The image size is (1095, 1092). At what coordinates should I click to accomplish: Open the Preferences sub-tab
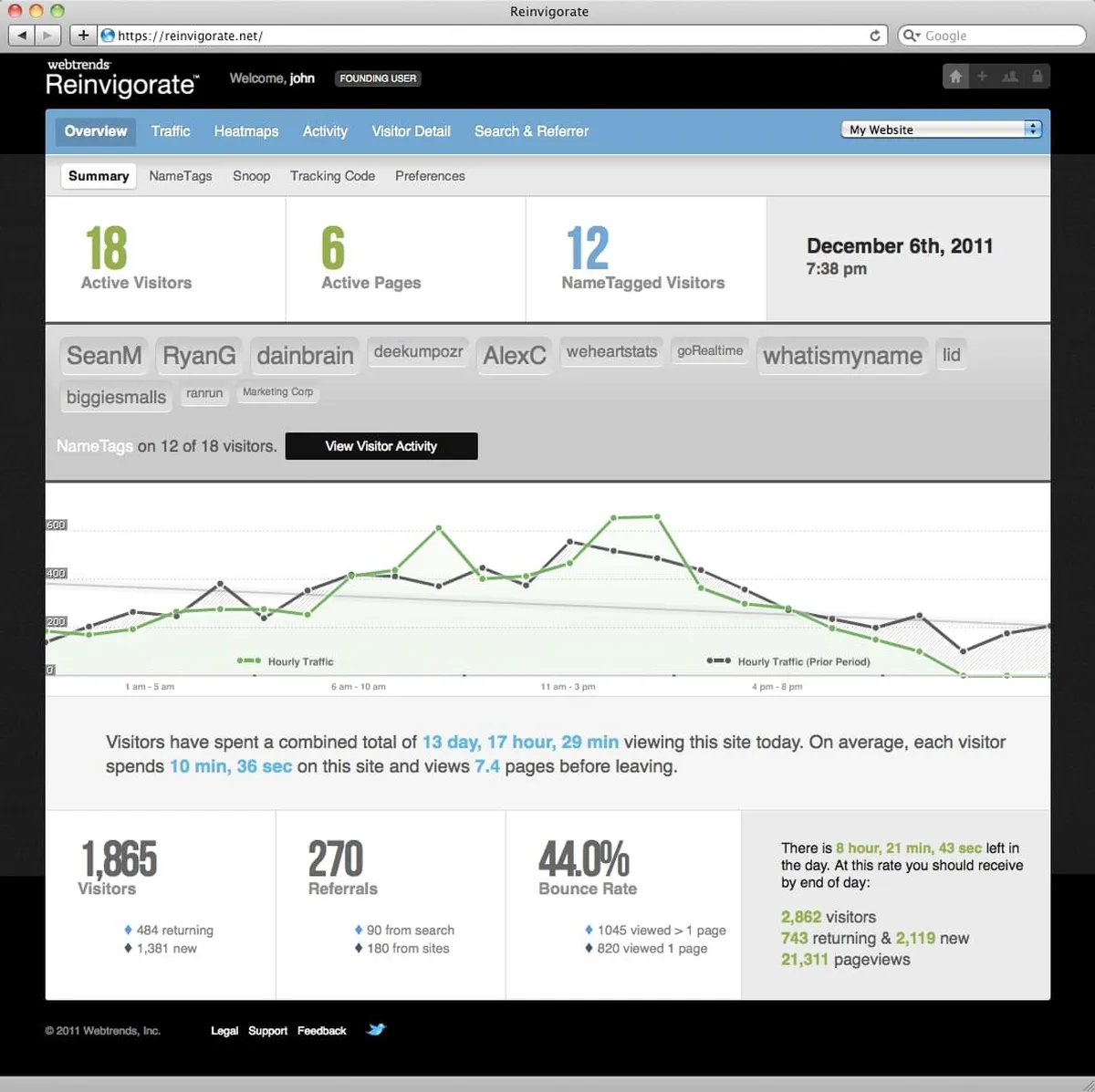pos(430,176)
